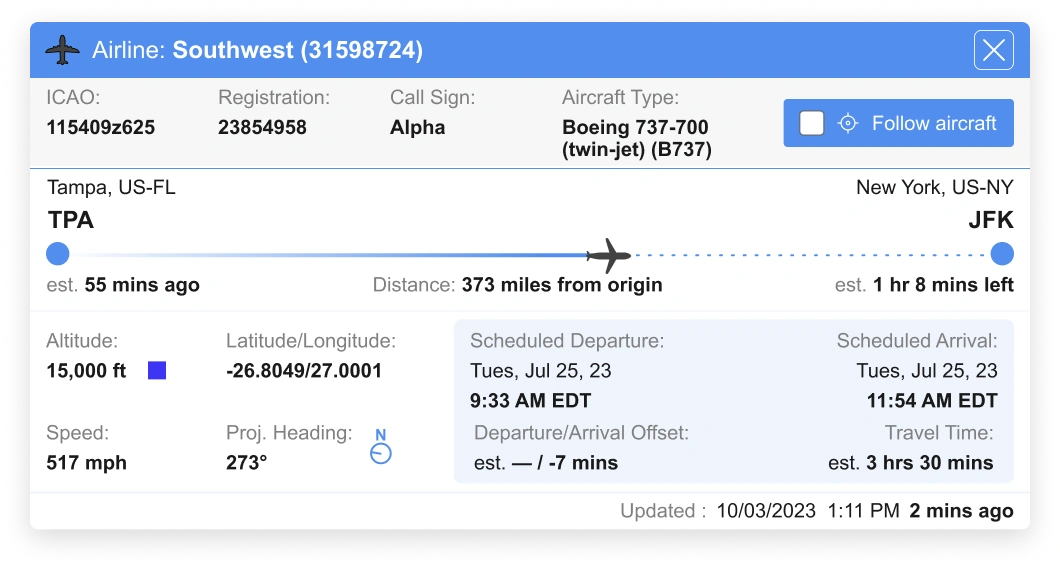Click the registration number 23854958

[262, 128]
